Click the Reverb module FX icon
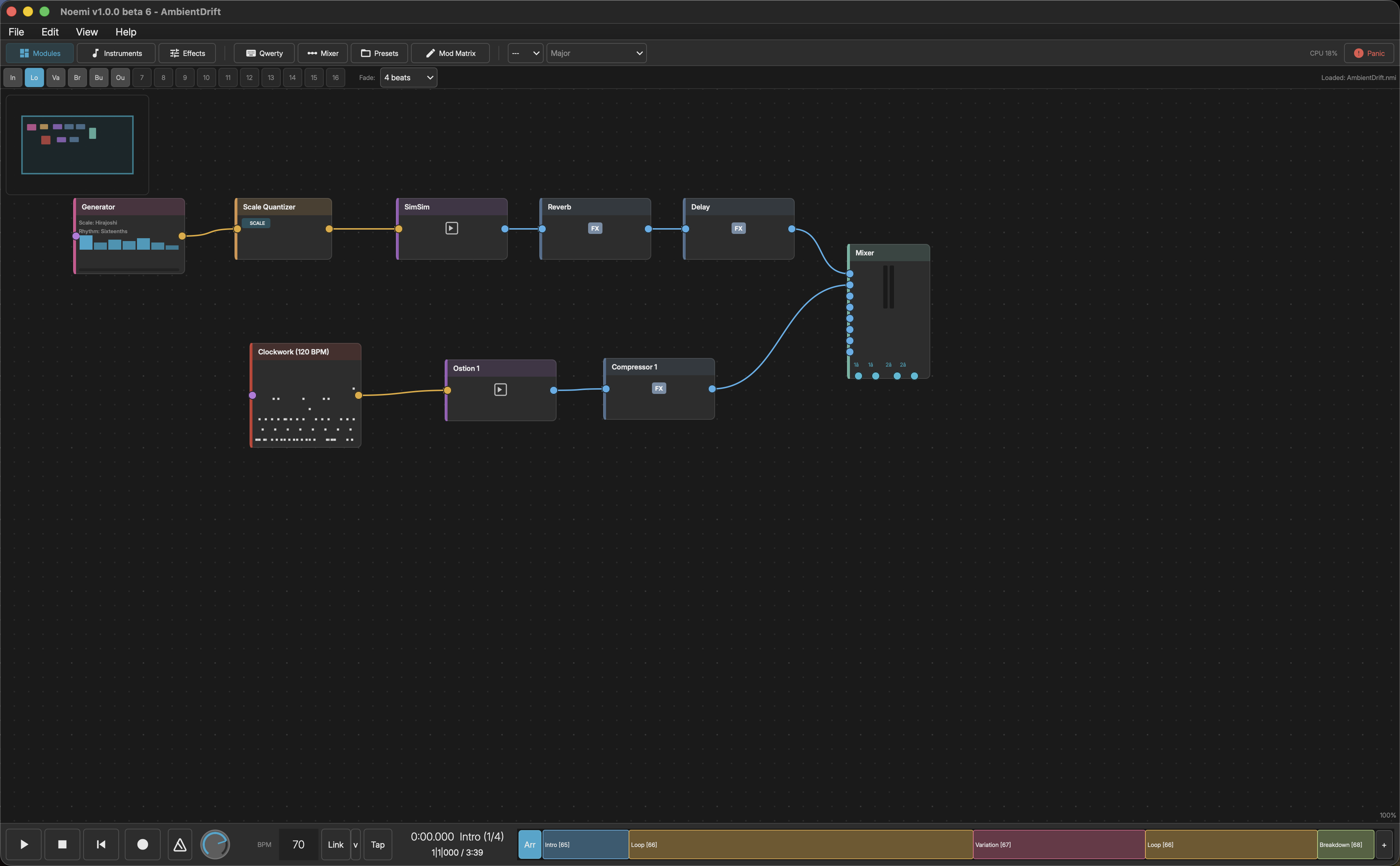Image resolution: width=1400 pixels, height=866 pixels. click(595, 229)
